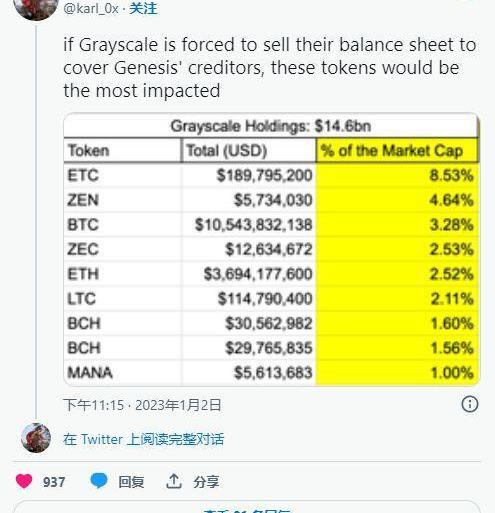Click the yellow Market Cap column header
Image resolution: width=495 pixels, height=513 pixels.
pos(397,150)
